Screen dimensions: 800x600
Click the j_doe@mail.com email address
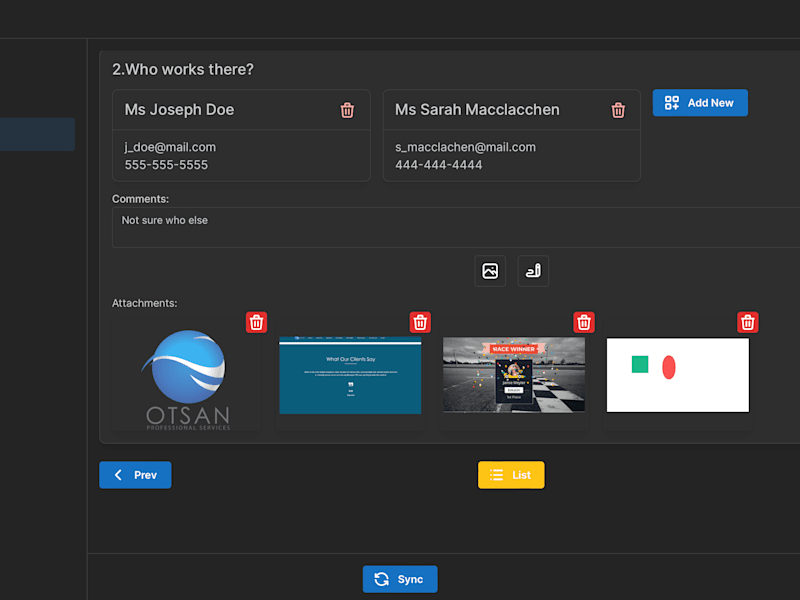click(170, 147)
